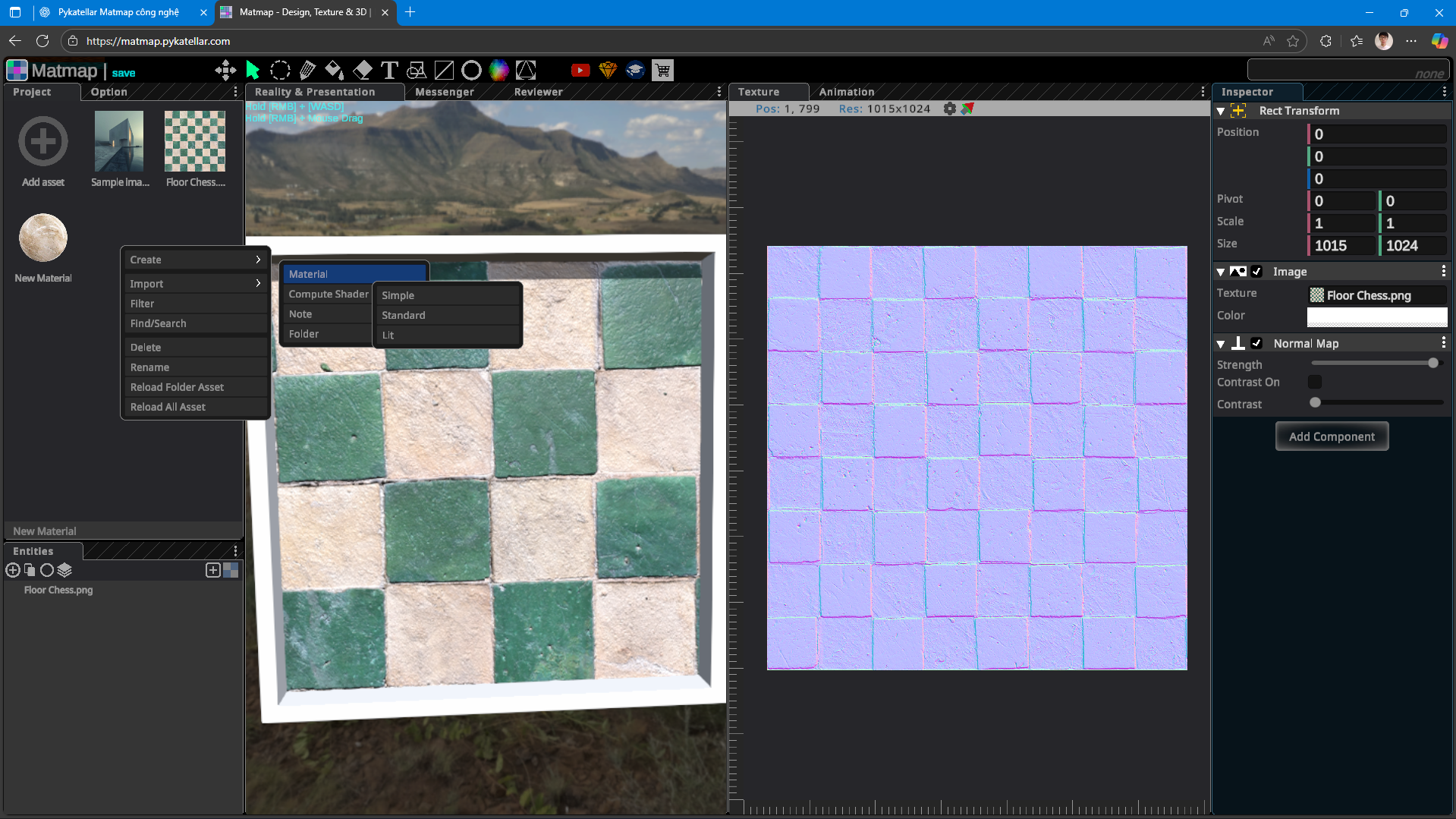Disable the Image component checkbox

coord(1257,271)
